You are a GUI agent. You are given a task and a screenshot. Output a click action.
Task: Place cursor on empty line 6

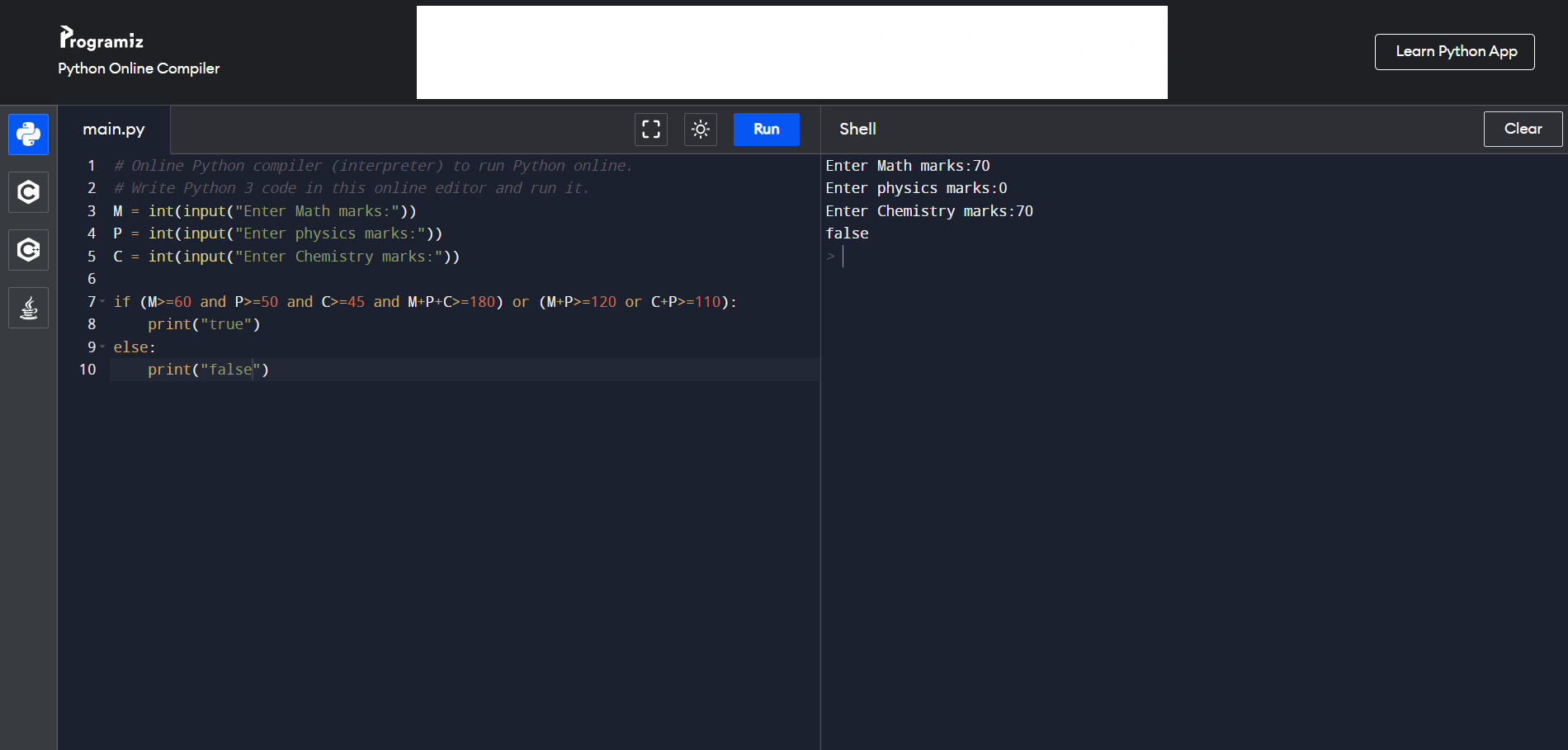(x=330, y=279)
